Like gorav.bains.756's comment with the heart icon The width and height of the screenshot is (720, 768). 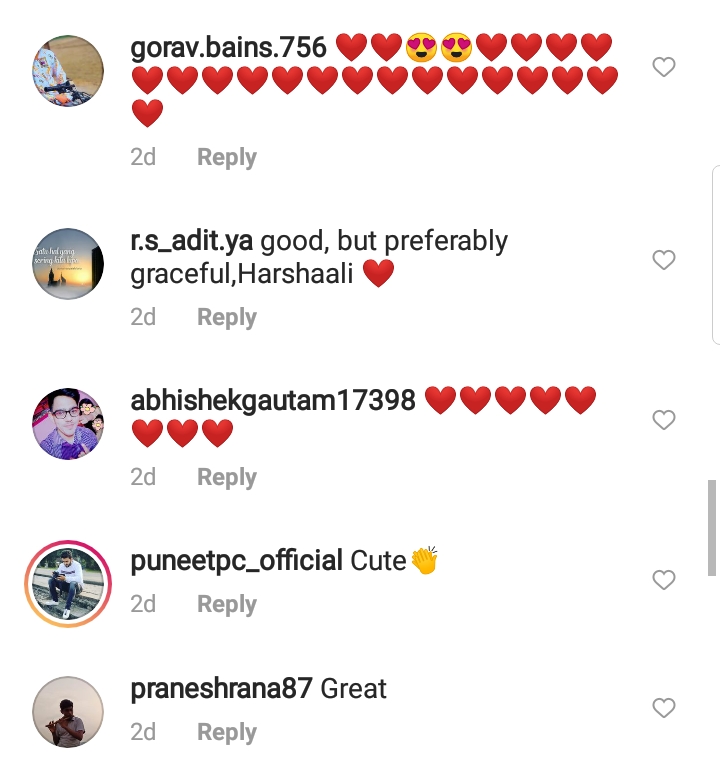click(664, 67)
